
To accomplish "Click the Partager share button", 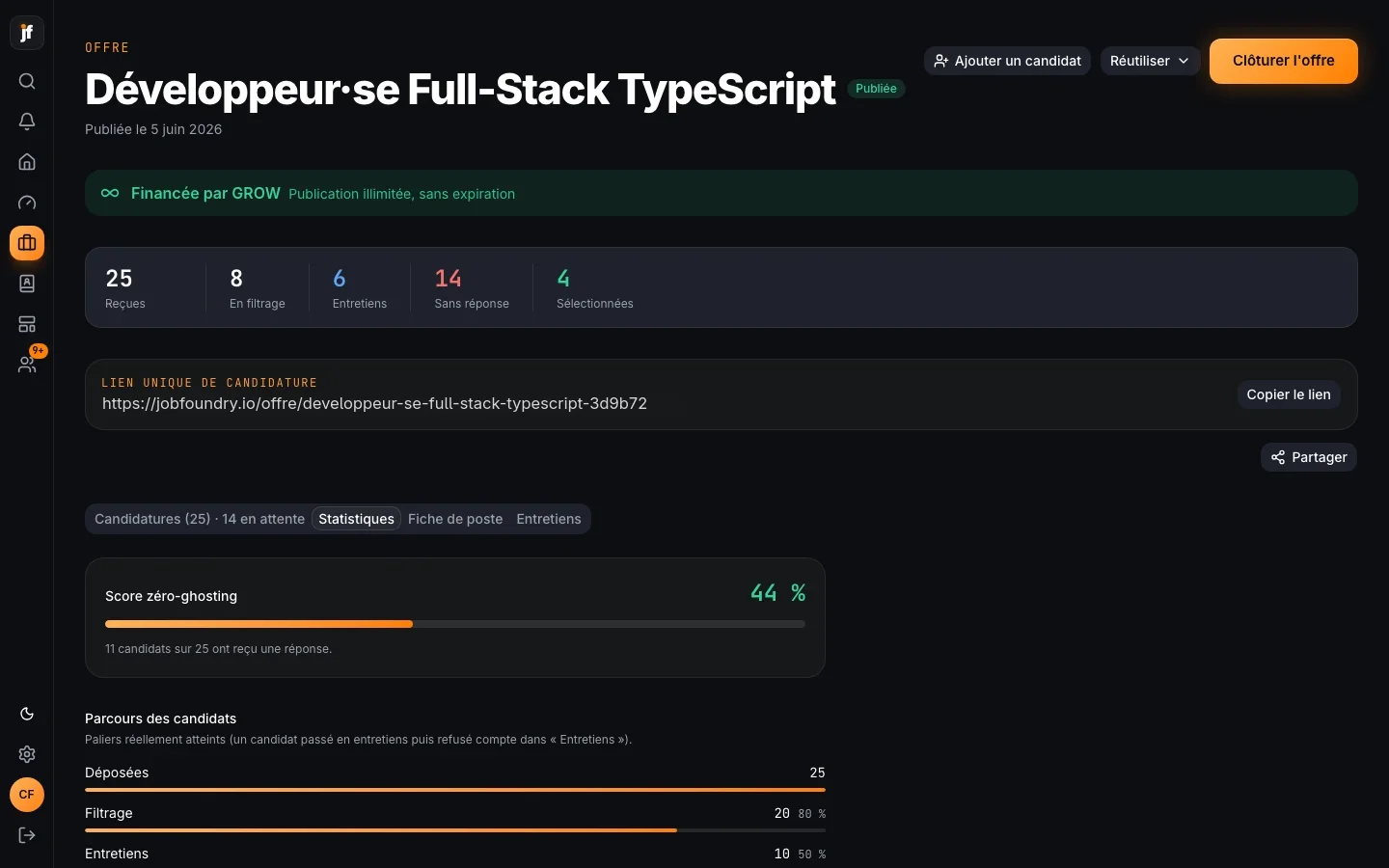I will tap(1309, 457).
